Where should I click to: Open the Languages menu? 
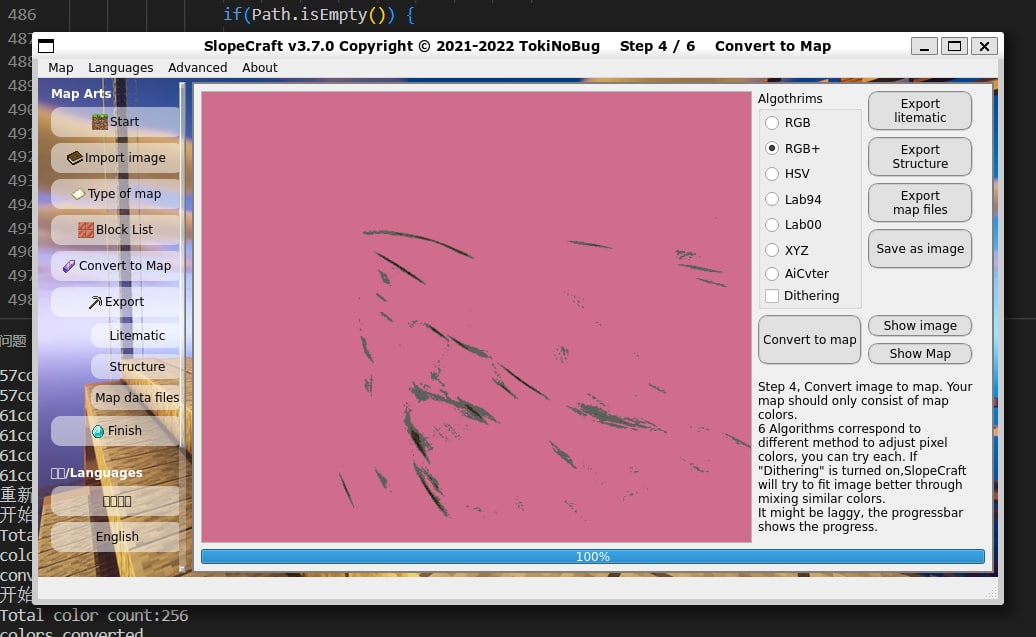pyautogui.click(x=120, y=67)
